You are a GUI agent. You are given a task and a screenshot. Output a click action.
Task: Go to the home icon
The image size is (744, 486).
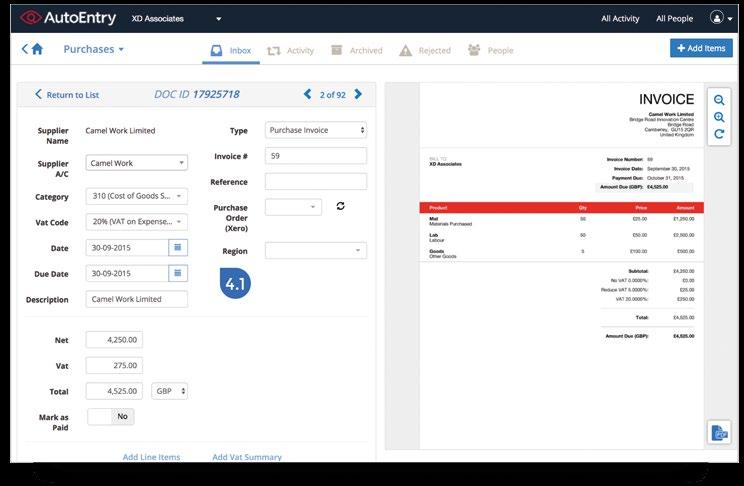[x=37, y=48]
